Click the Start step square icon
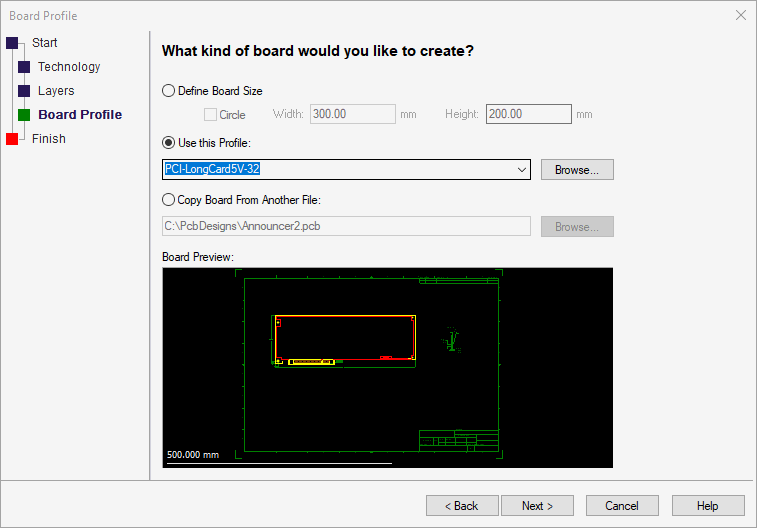This screenshot has width=757, height=528. pos(12,43)
